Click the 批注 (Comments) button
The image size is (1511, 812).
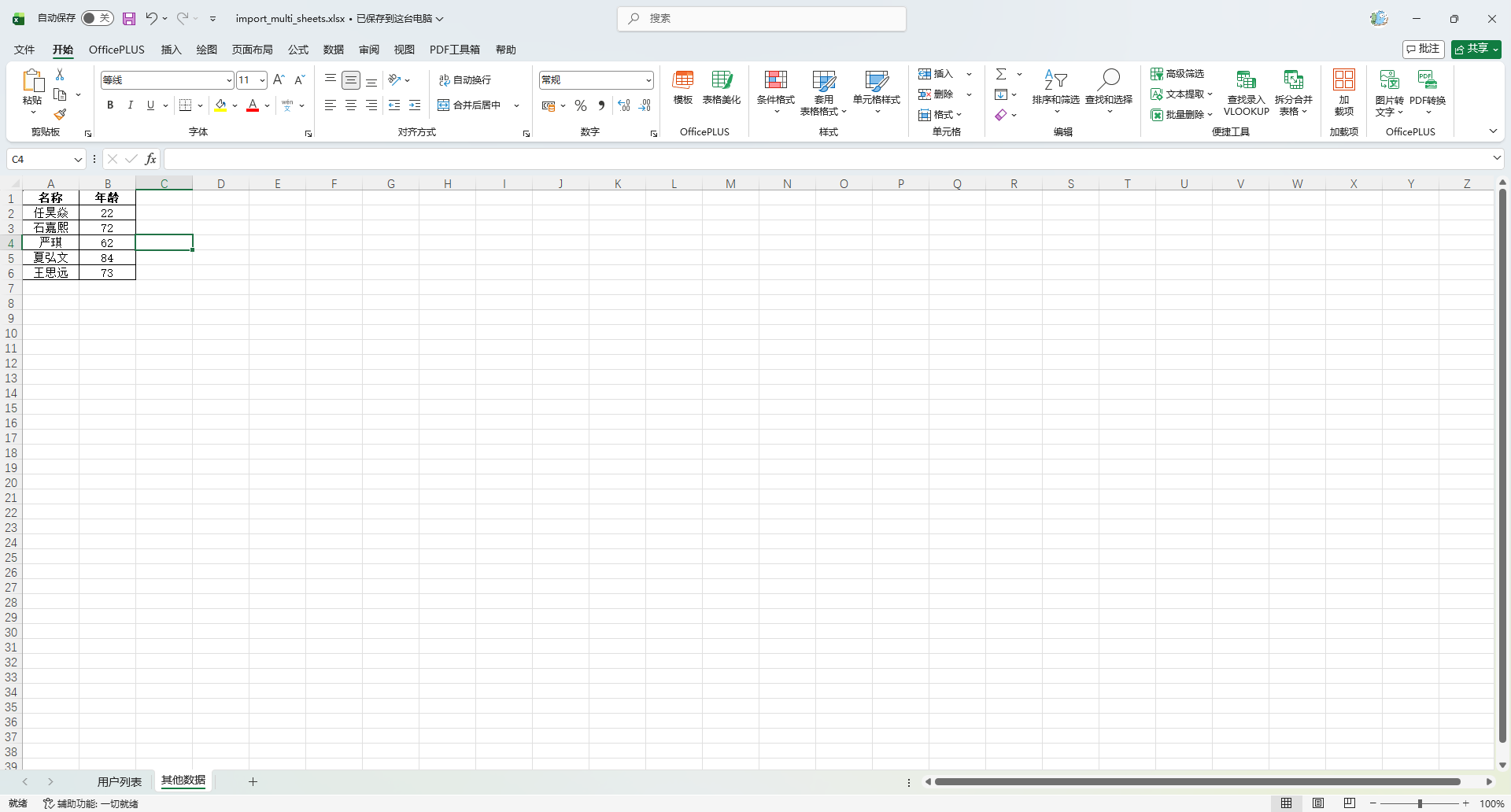1423,49
